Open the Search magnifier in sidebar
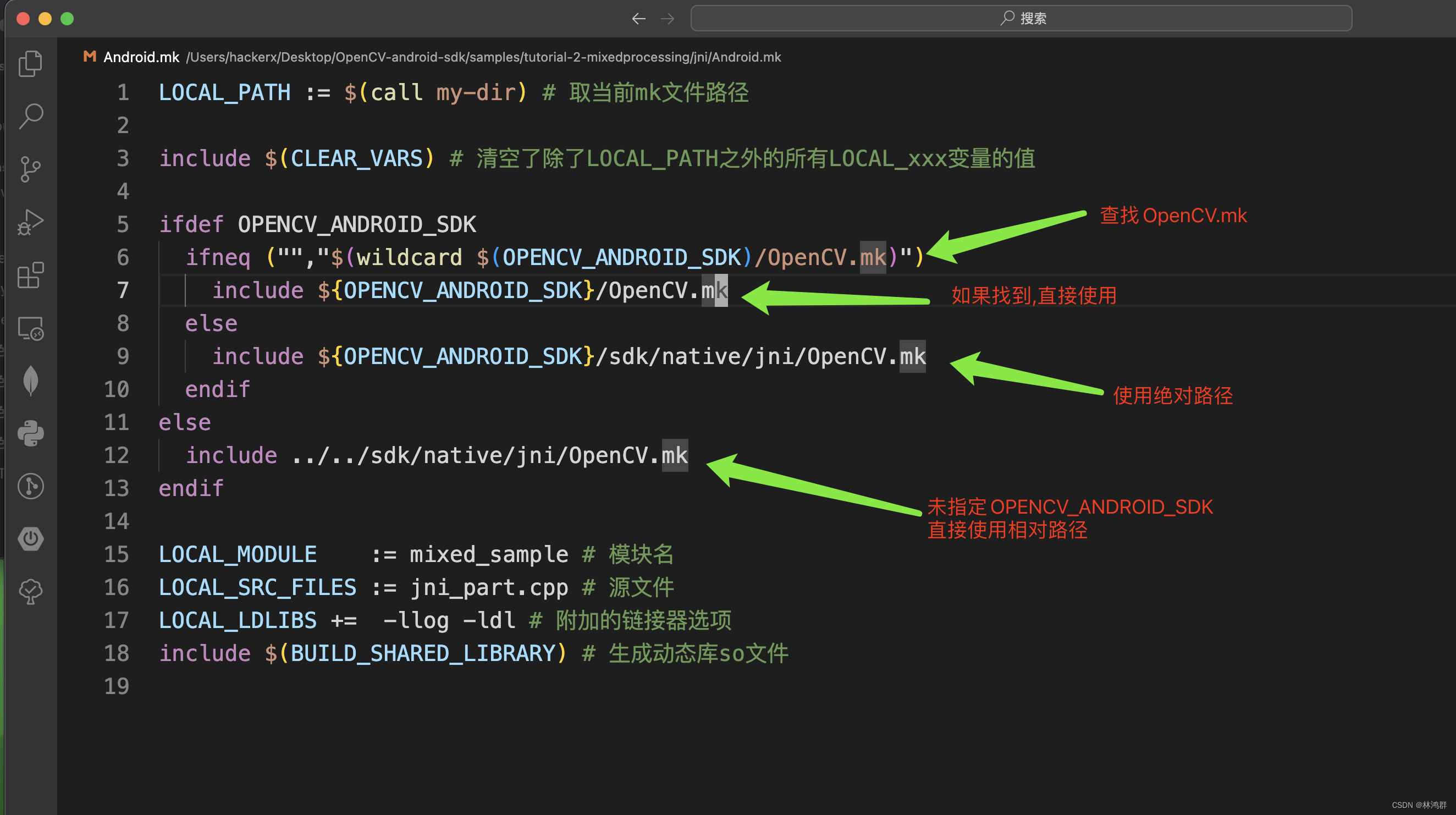This screenshot has height=815, width=1456. 31,116
